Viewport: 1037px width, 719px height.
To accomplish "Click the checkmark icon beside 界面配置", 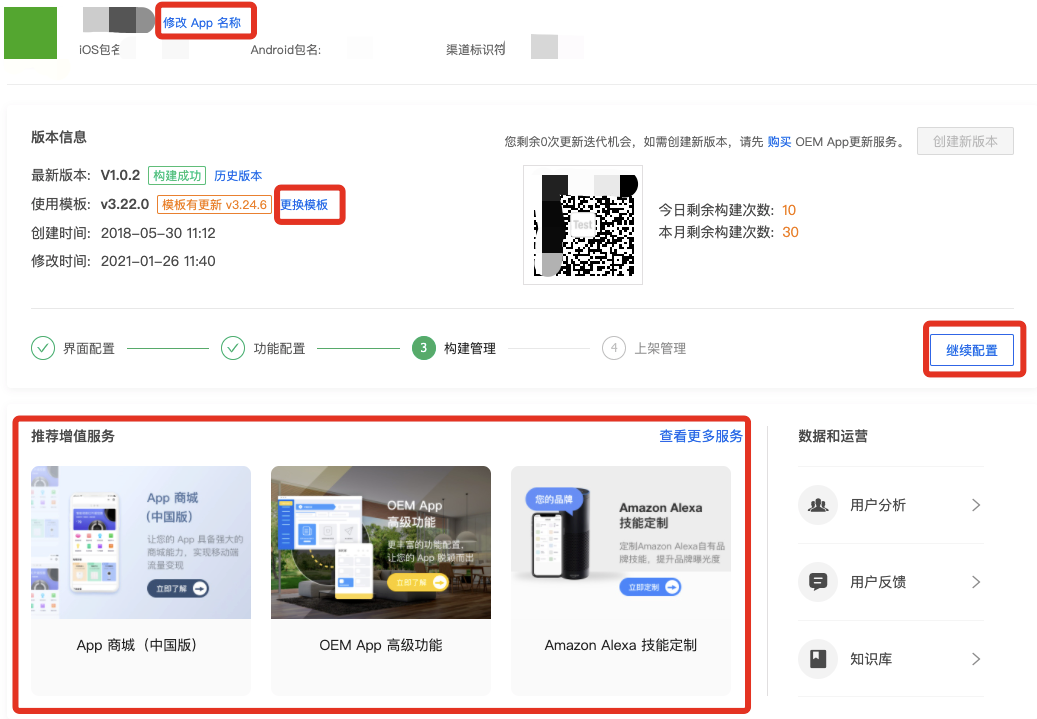I will click(x=43, y=348).
